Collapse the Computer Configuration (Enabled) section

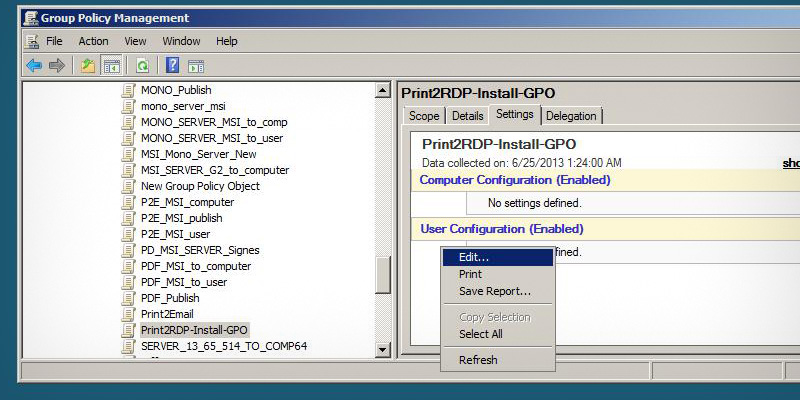[x=514, y=180]
